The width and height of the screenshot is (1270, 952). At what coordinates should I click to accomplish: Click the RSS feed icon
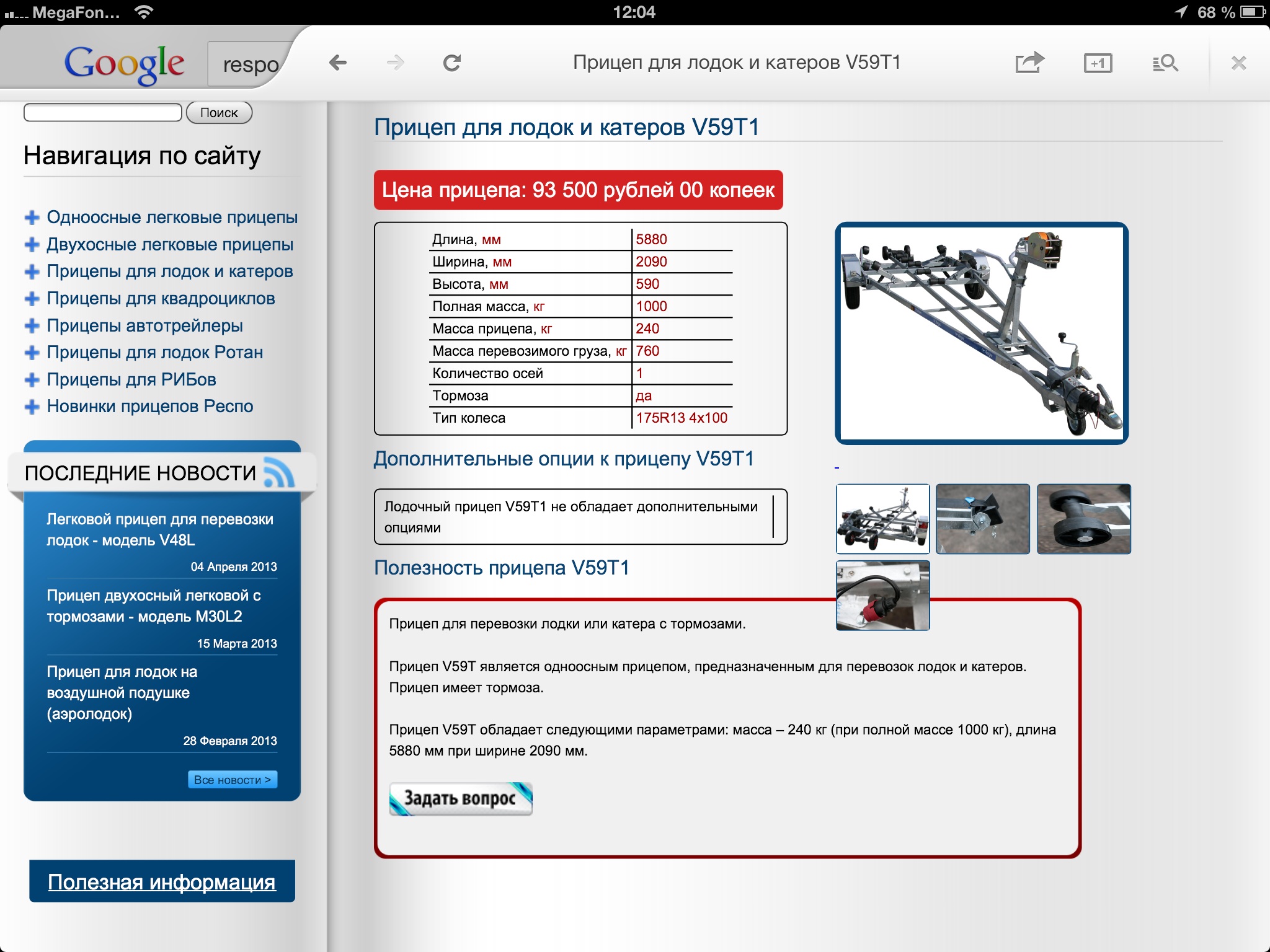point(279,473)
